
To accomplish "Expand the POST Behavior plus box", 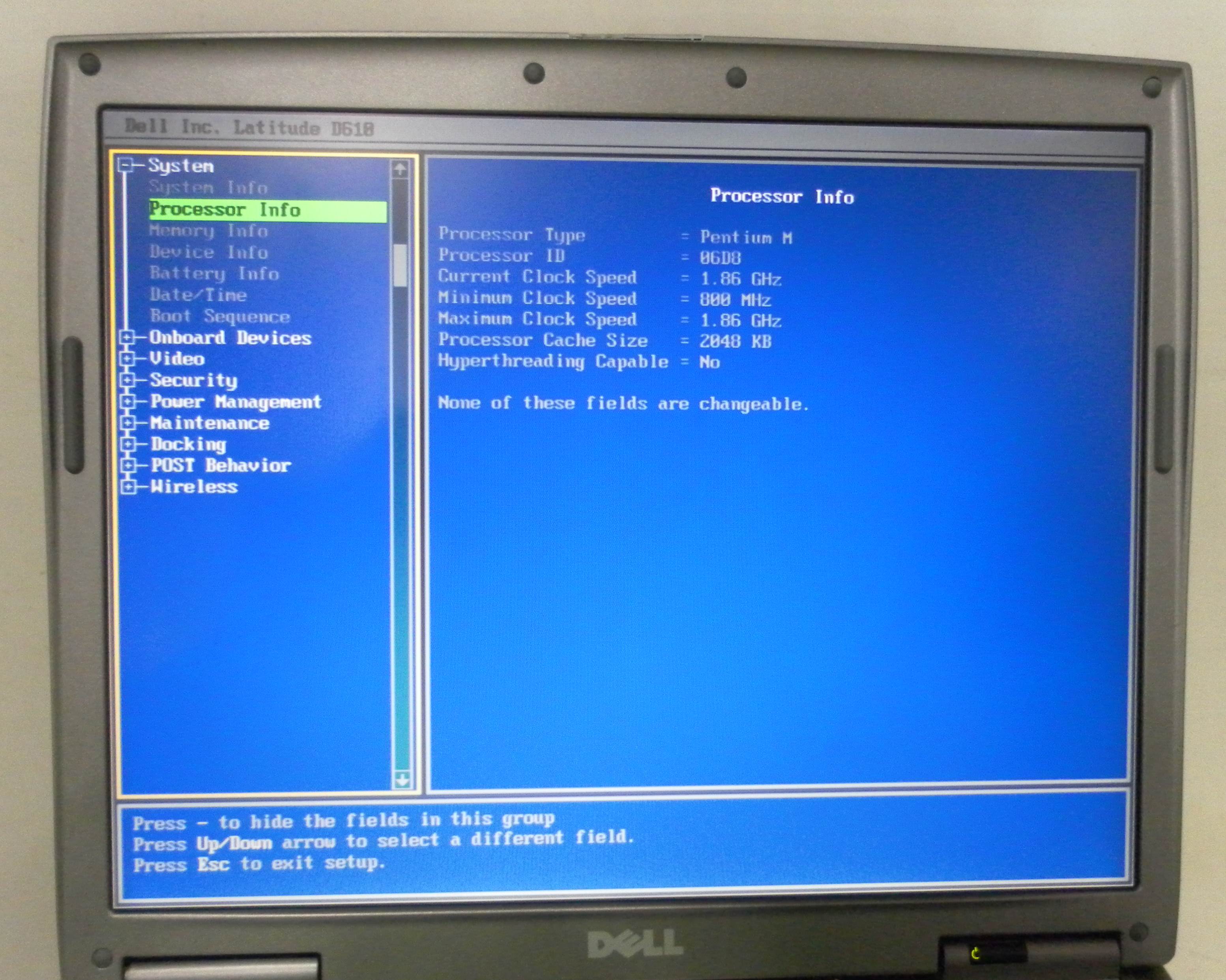I will pyautogui.click(x=129, y=466).
